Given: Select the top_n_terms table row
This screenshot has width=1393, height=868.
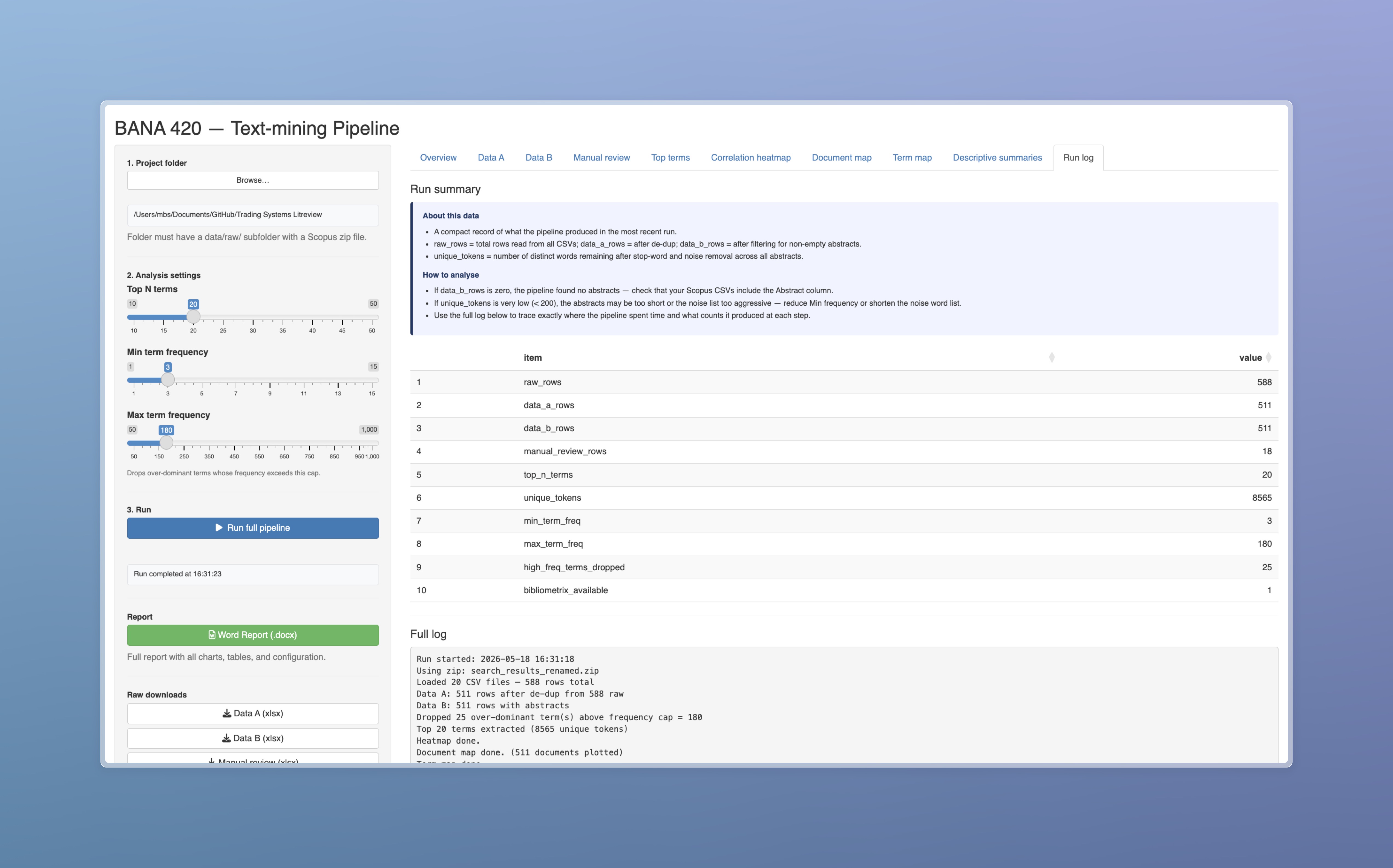Looking at the screenshot, I should [844, 475].
